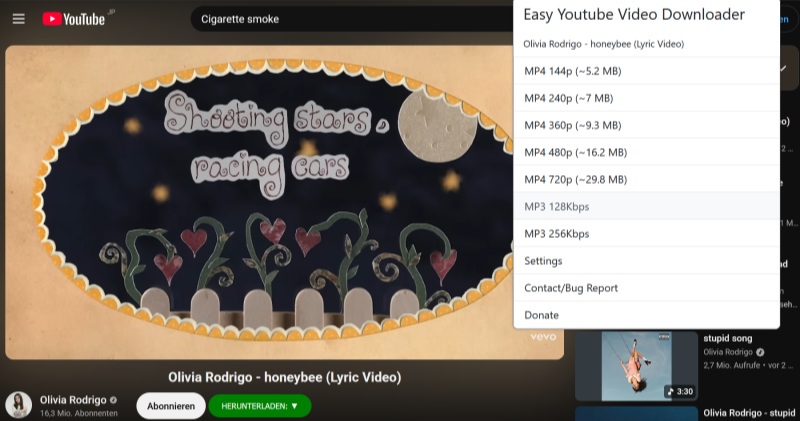
Task: Download MP4 480p (~16.2 MB)
Action: click(646, 152)
